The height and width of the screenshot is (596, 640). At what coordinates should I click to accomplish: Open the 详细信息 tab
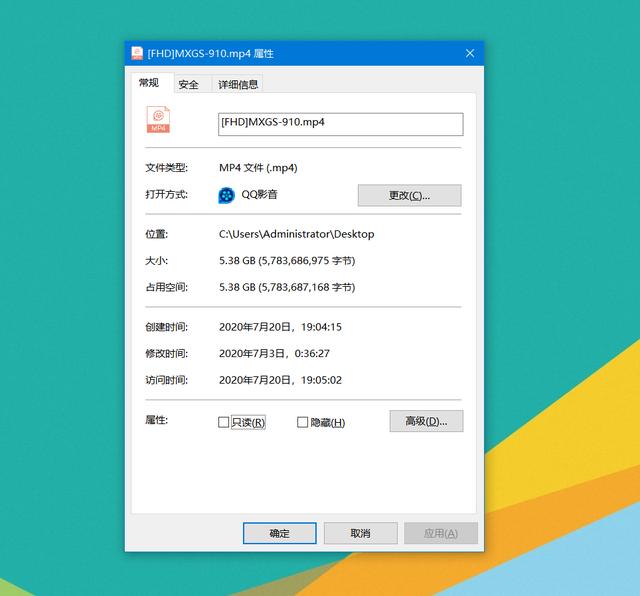(x=238, y=85)
